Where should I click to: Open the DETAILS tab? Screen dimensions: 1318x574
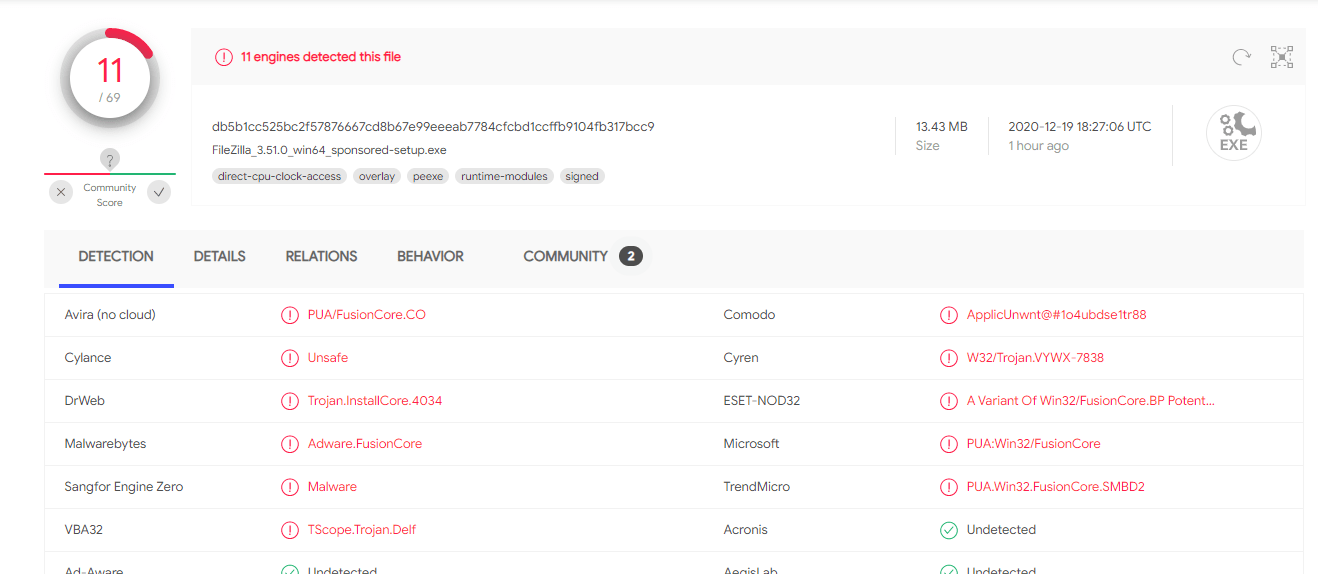click(220, 256)
